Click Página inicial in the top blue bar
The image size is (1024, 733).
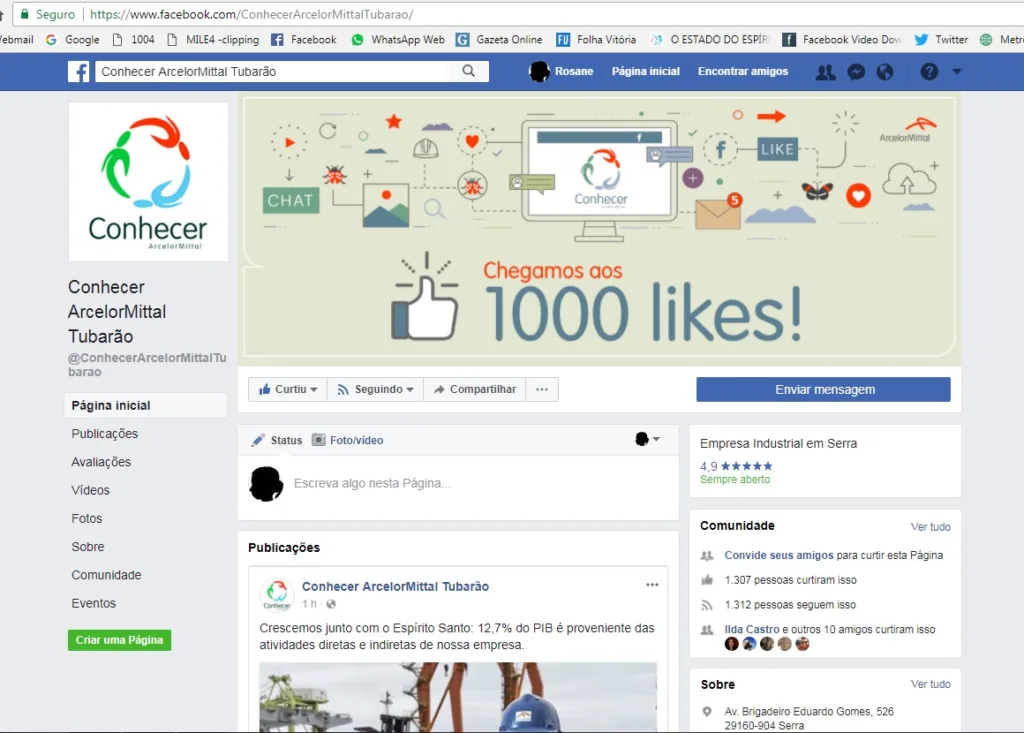point(645,71)
